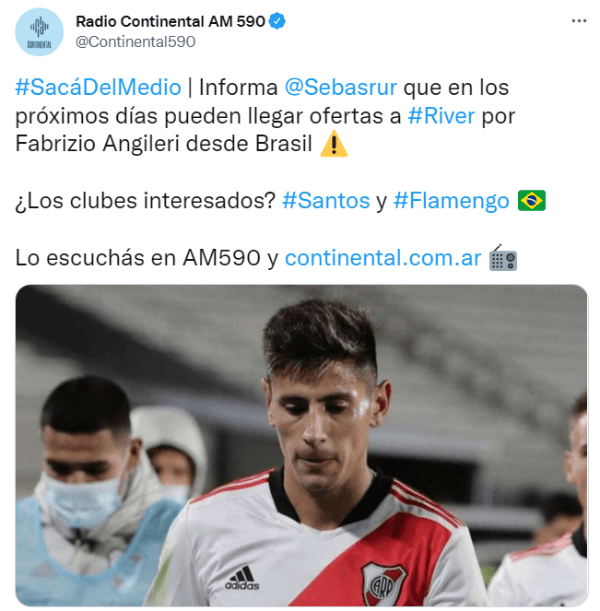Click the #Flamengo hashtag
This screenshot has height=611, width=600.
pos(452,201)
